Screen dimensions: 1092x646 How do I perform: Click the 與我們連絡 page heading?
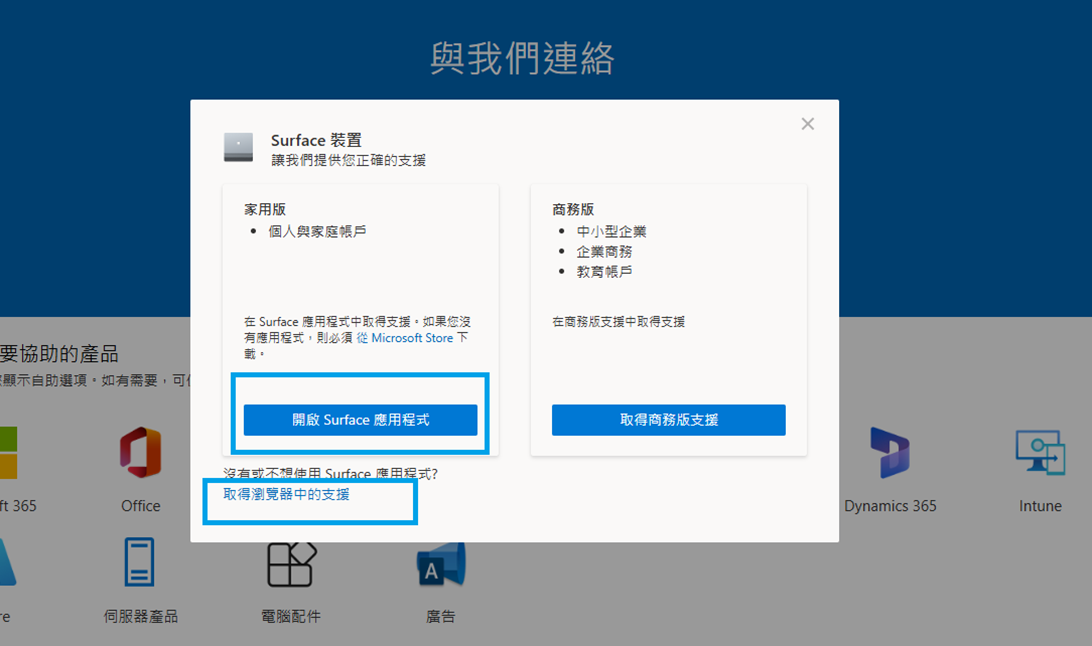click(522, 58)
